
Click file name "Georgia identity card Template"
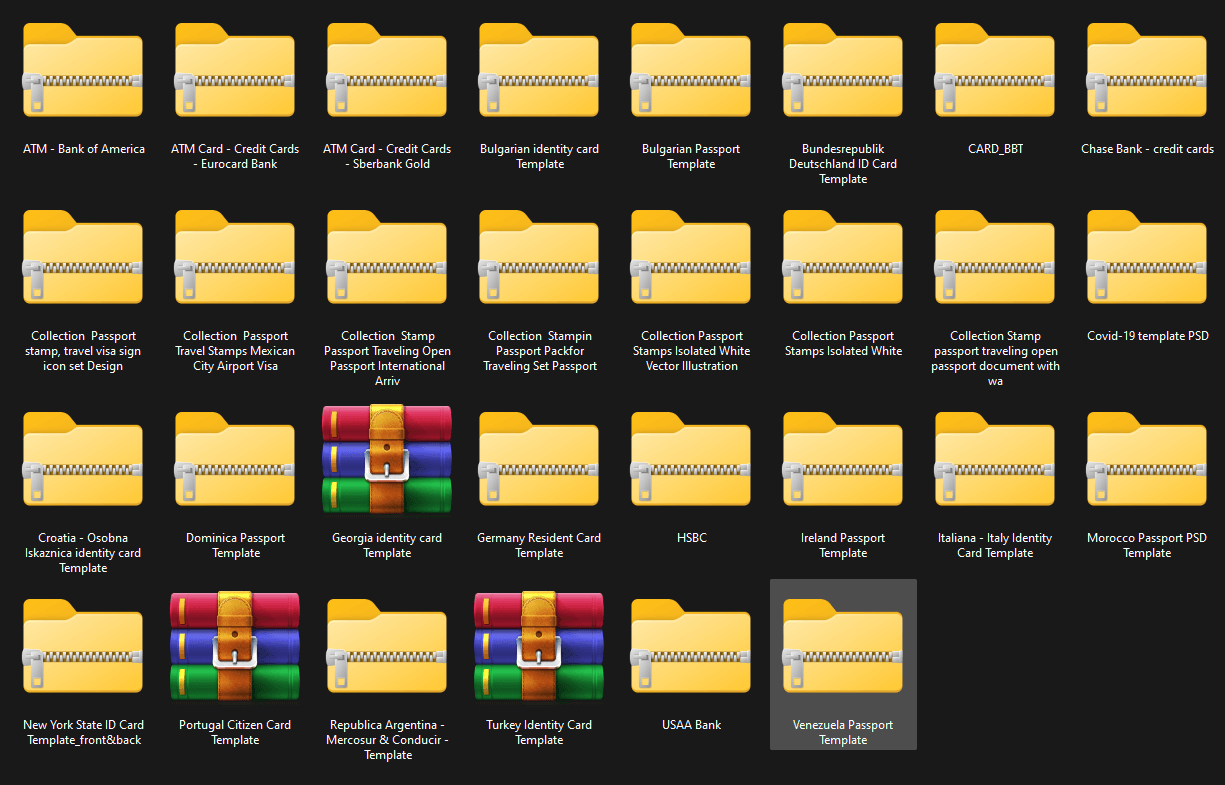click(x=387, y=545)
